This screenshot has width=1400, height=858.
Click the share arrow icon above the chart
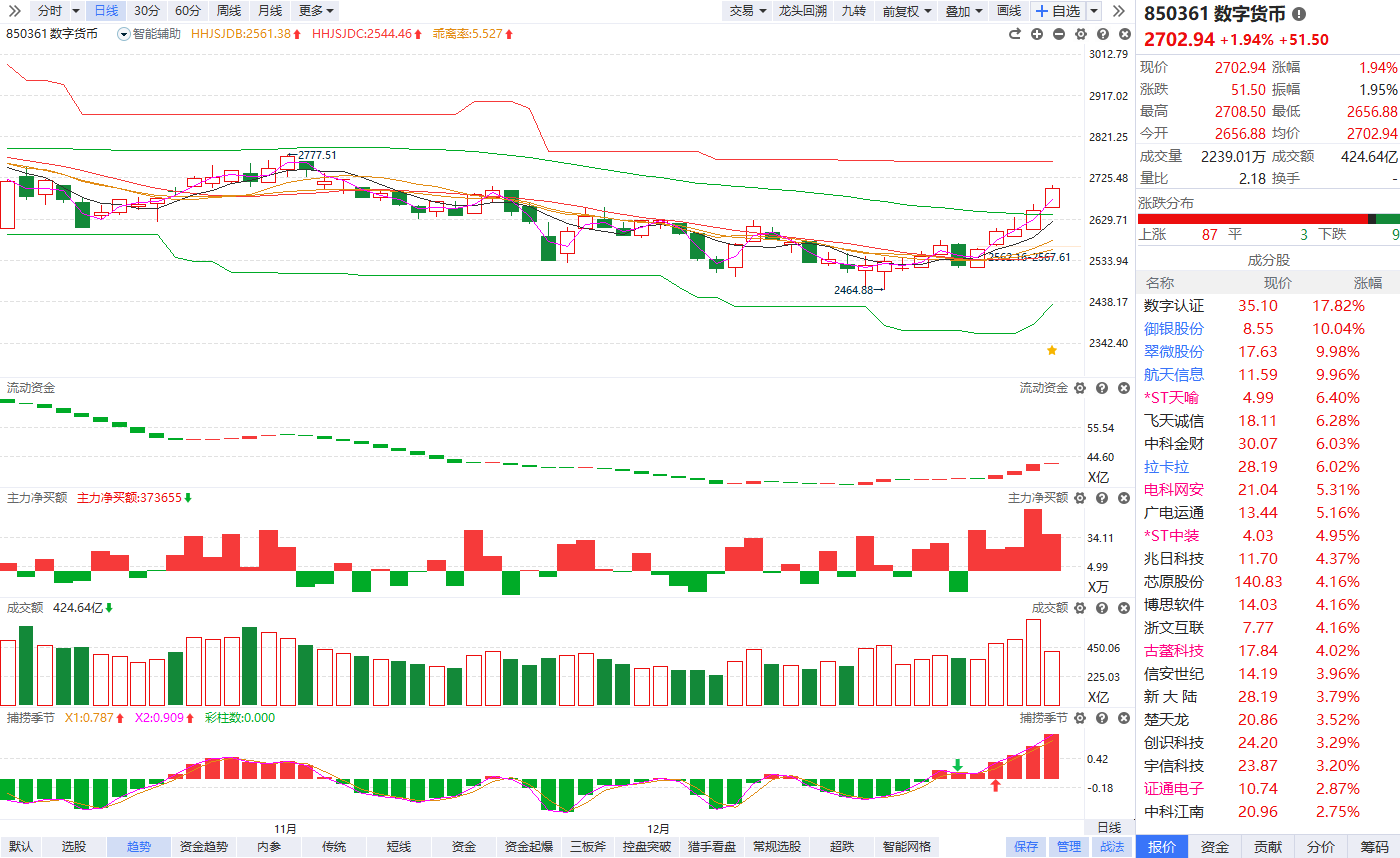[1015, 34]
